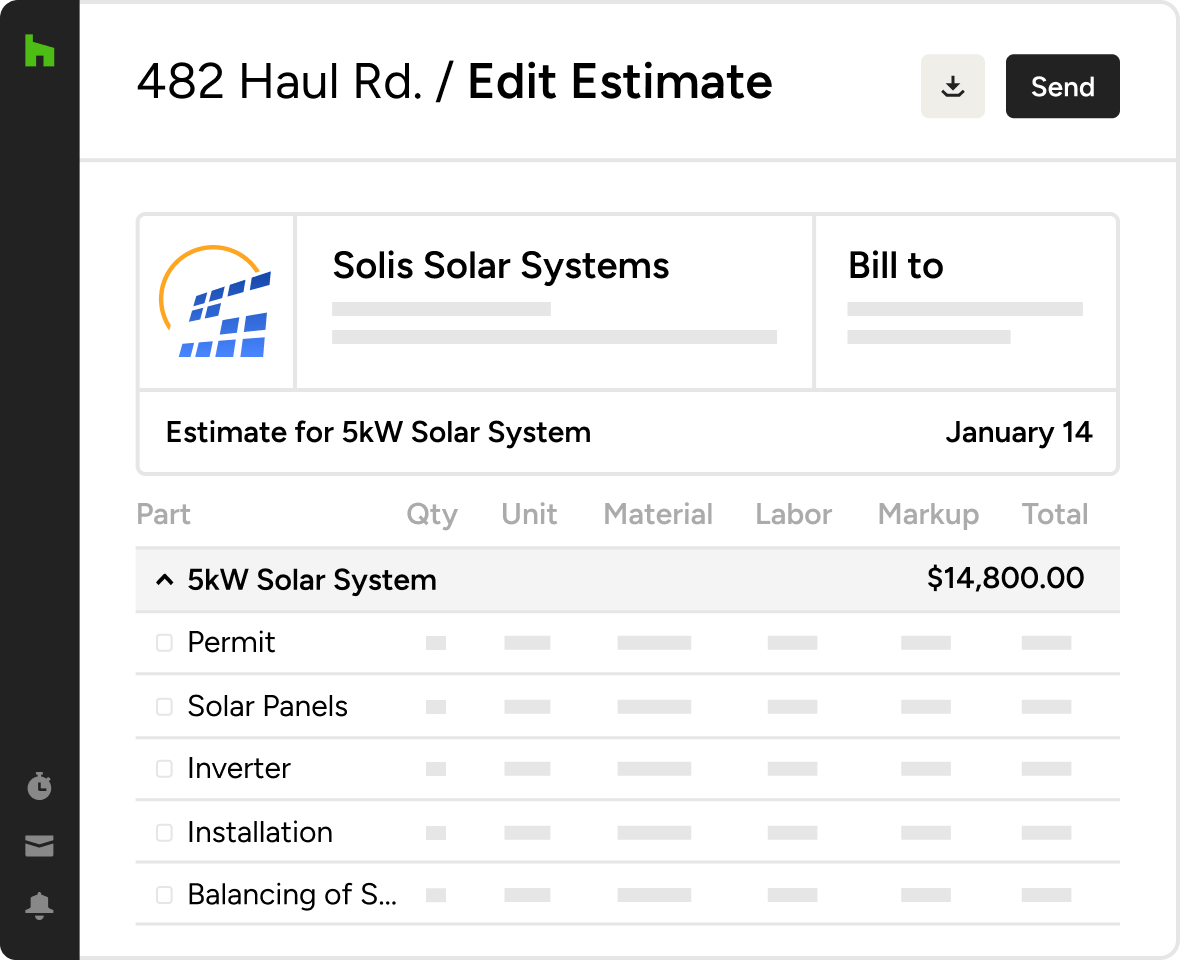Select the Solar Panels checkbox
Screen dimensions: 1180x960
(165, 707)
